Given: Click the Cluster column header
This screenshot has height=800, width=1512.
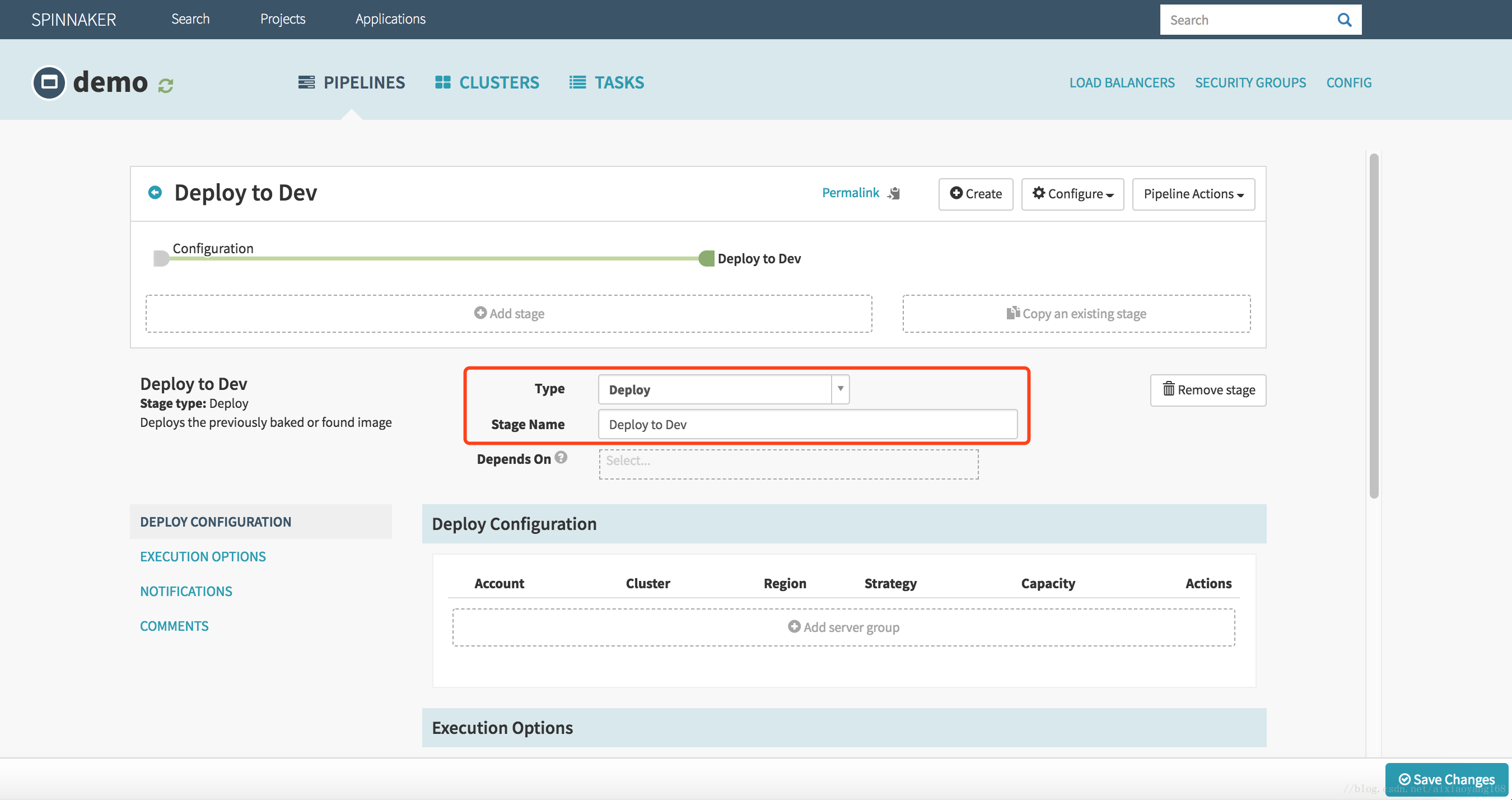Looking at the screenshot, I should click(x=647, y=583).
